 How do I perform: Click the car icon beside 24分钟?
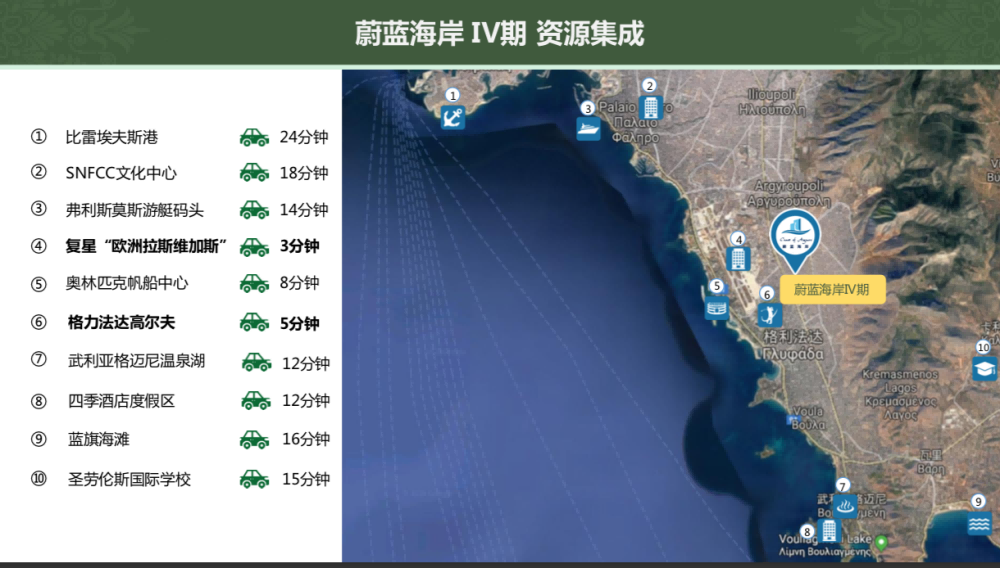coord(254,137)
